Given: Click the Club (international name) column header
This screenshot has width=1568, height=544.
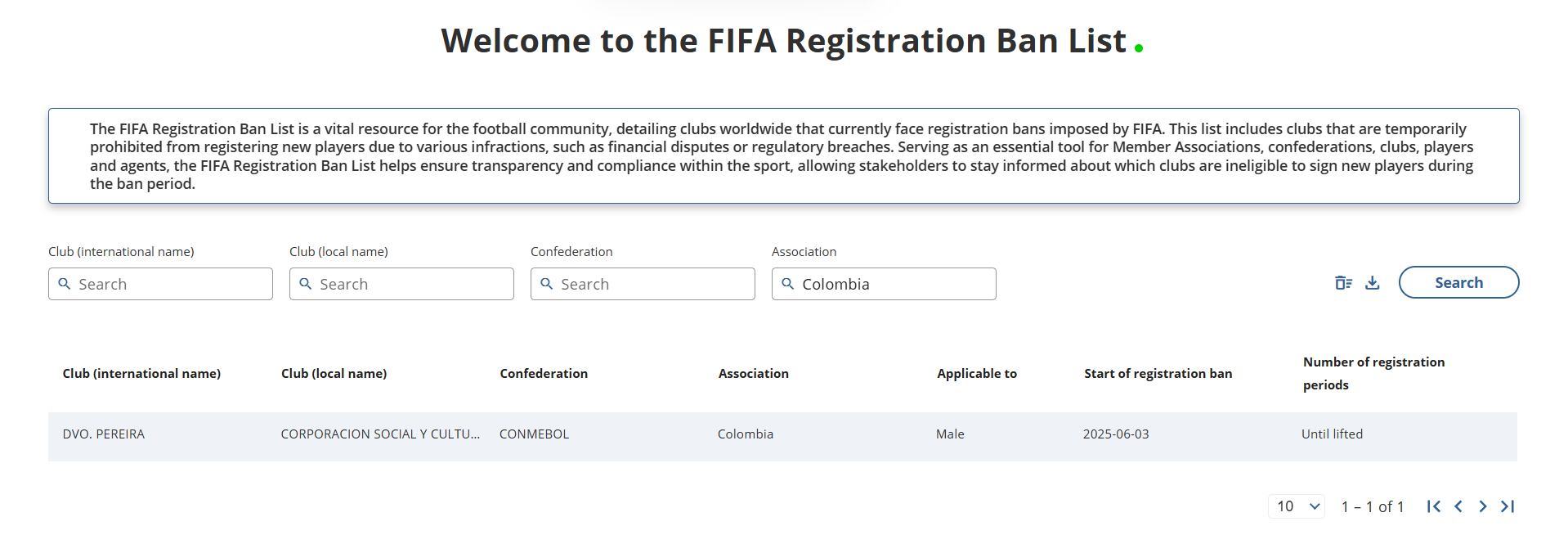Looking at the screenshot, I should tap(141, 374).
